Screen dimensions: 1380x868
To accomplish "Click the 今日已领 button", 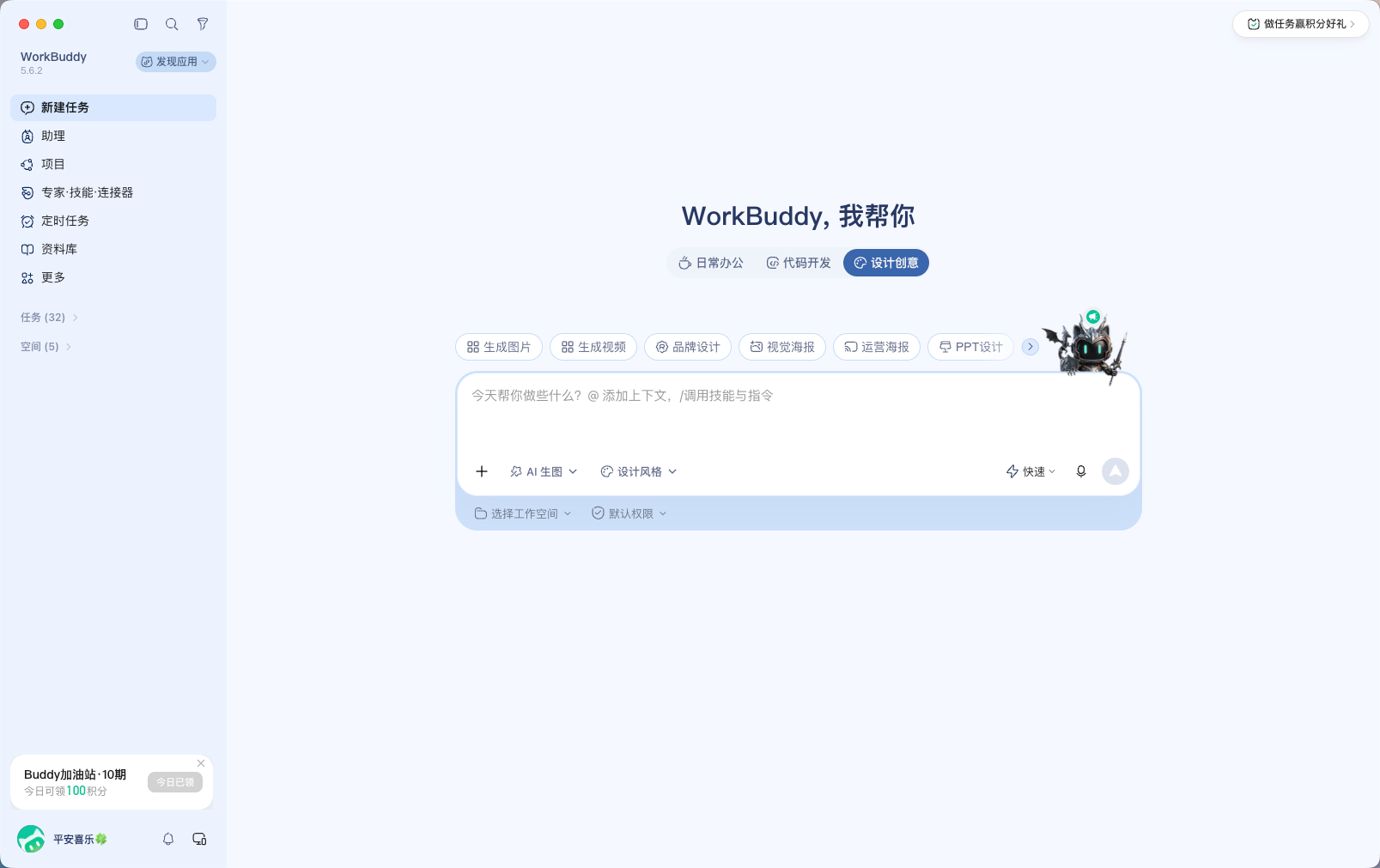I will [175, 782].
